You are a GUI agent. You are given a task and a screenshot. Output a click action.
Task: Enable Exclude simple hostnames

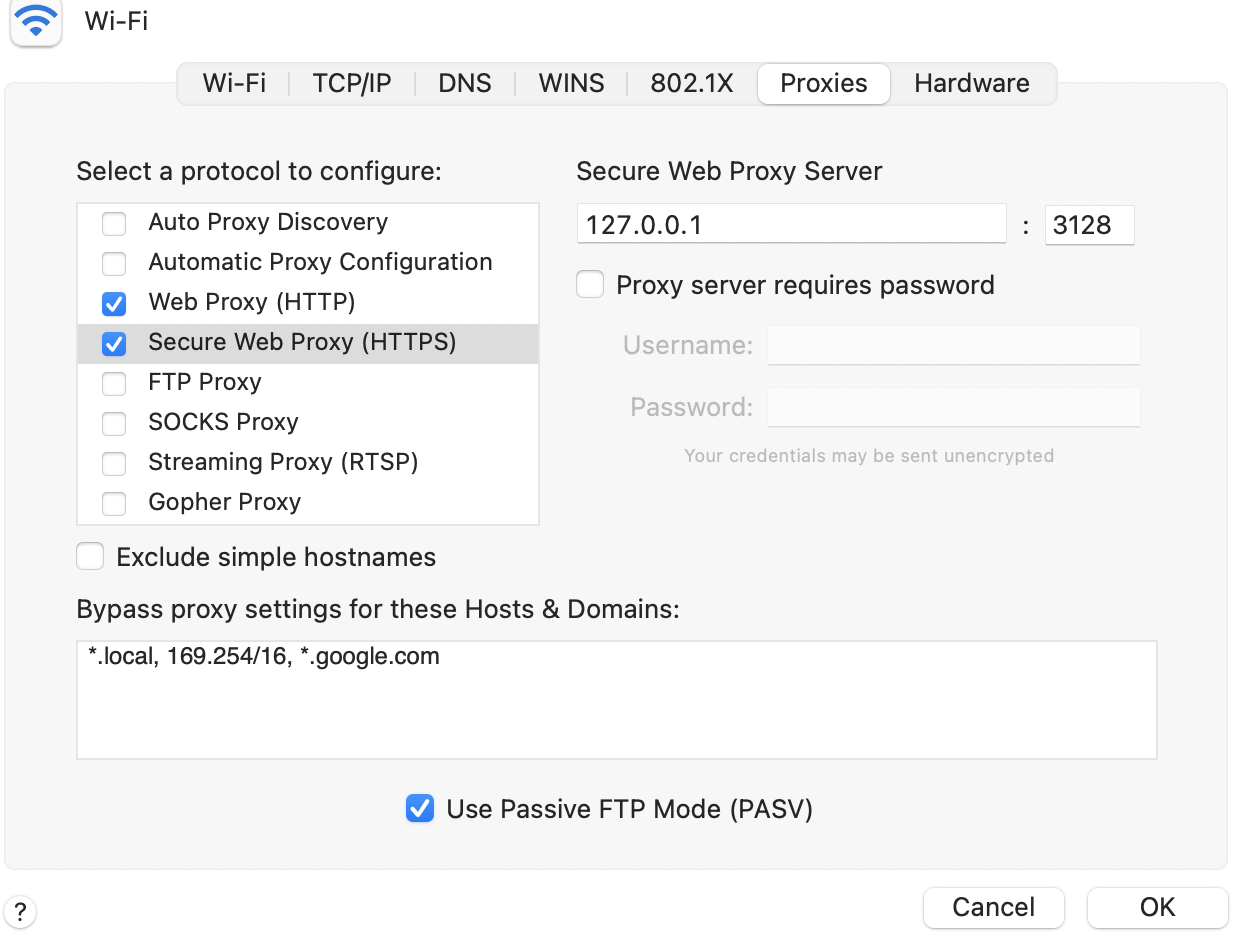[90, 556]
